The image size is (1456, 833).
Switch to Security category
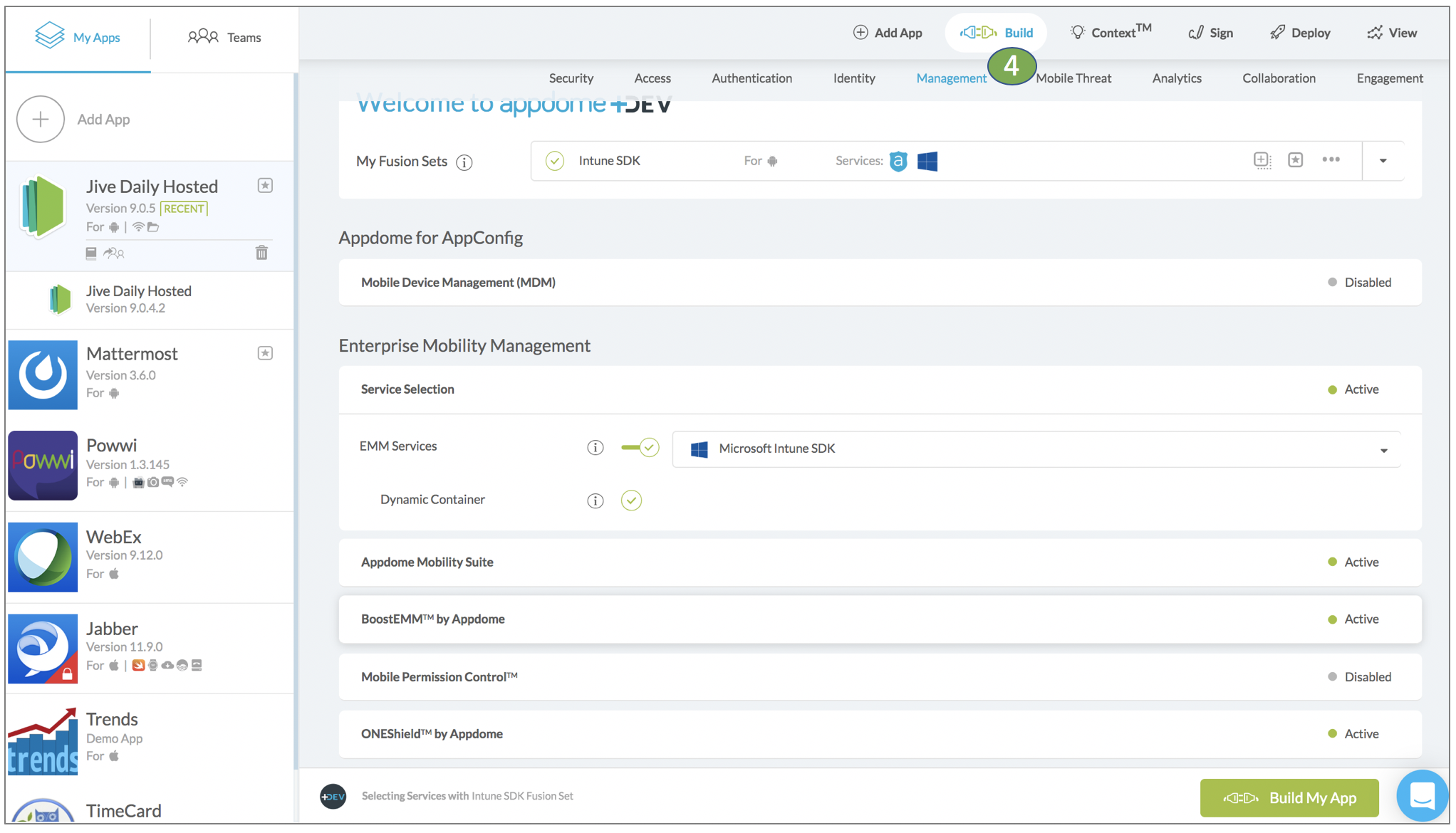[x=571, y=78]
